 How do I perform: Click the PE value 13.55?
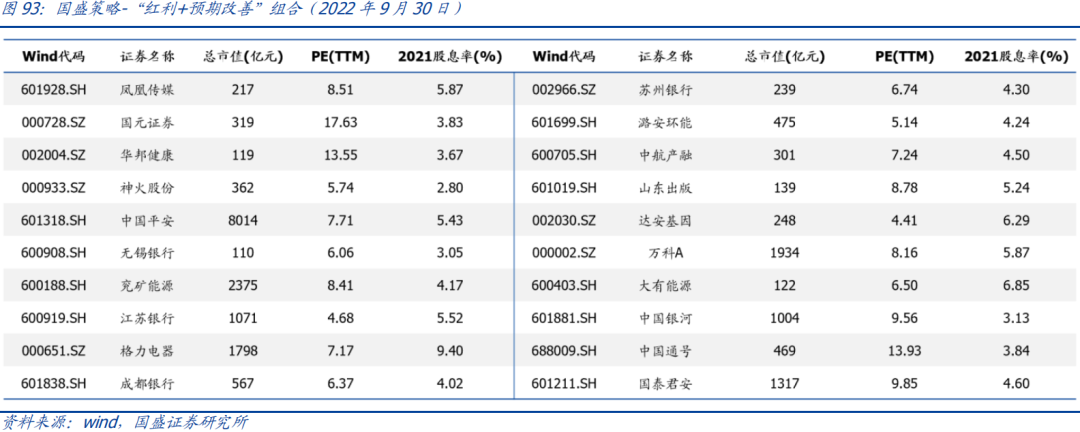pyautogui.click(x=340, y=155)
